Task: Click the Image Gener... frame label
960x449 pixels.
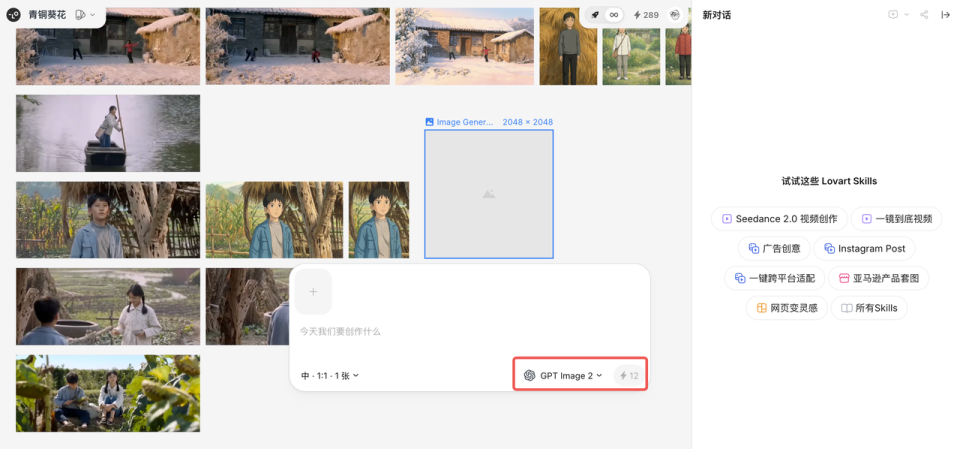Action: coord(459,122)
